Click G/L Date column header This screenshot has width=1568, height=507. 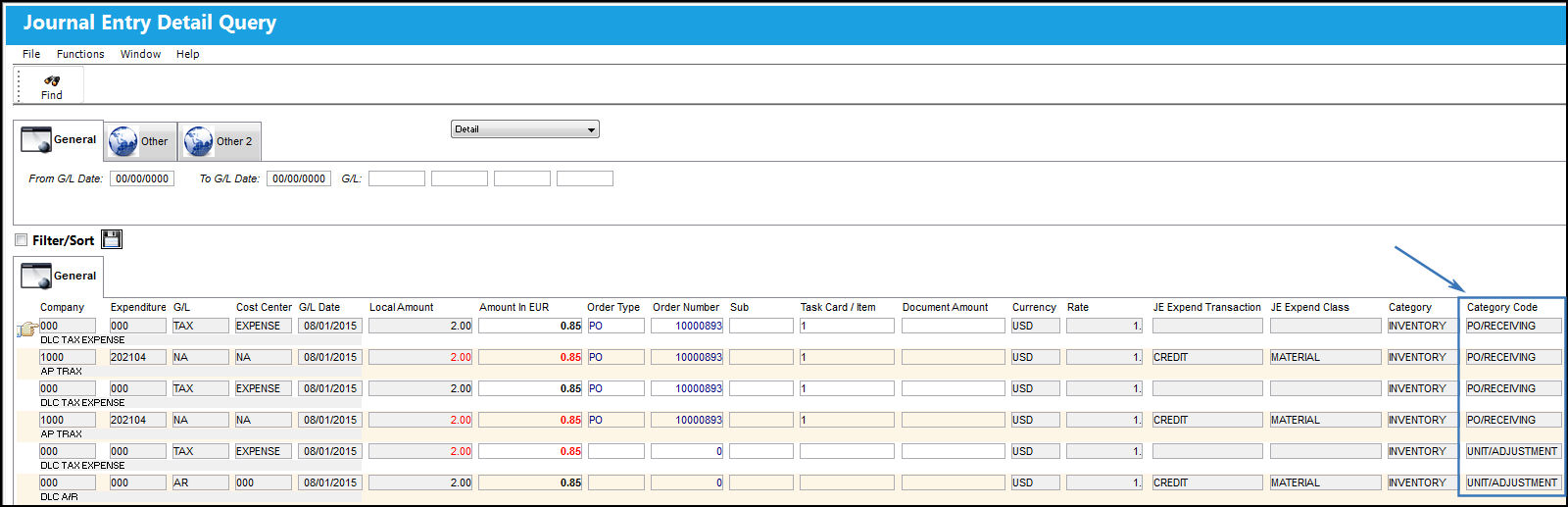[319, 307]
